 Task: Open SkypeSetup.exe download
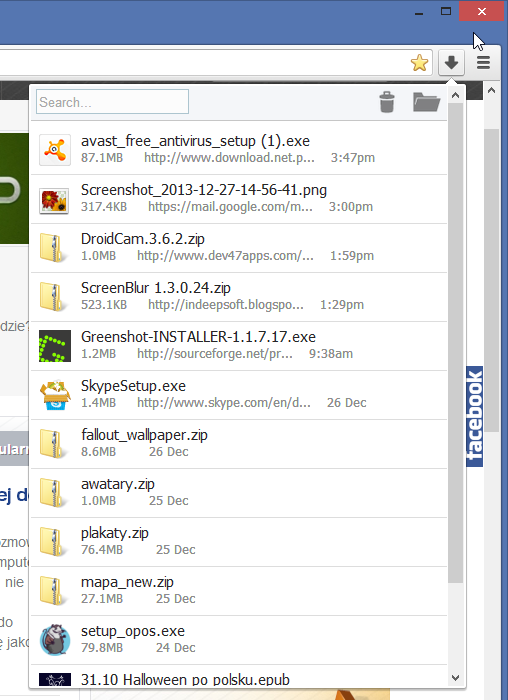[133, 386]
